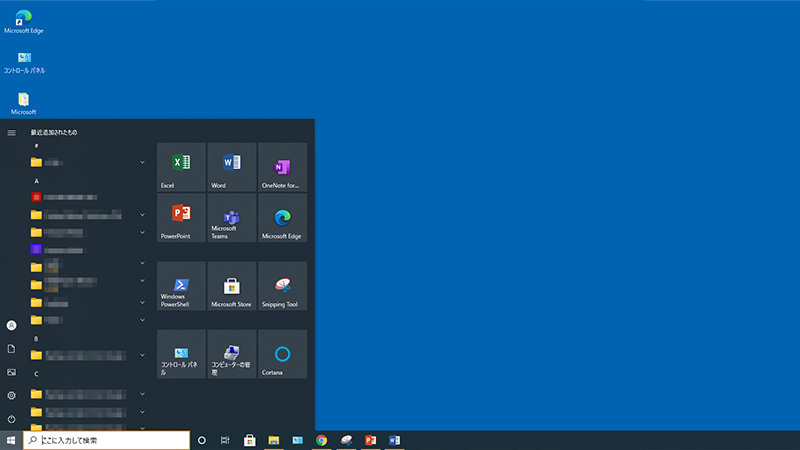Viewport: 800px width, 450px height.
Task: Open the Microsoft Store tile
Action: (x=232, y=286)
